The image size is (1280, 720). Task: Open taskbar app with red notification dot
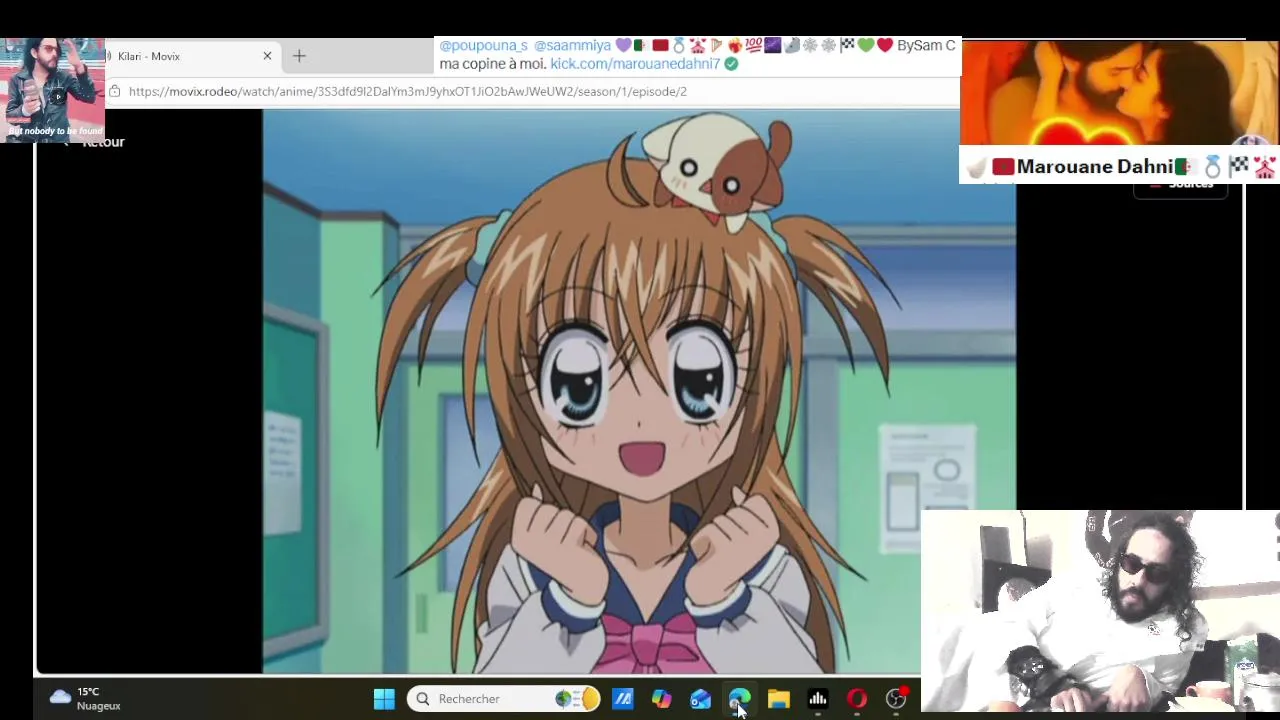[897, 699]
